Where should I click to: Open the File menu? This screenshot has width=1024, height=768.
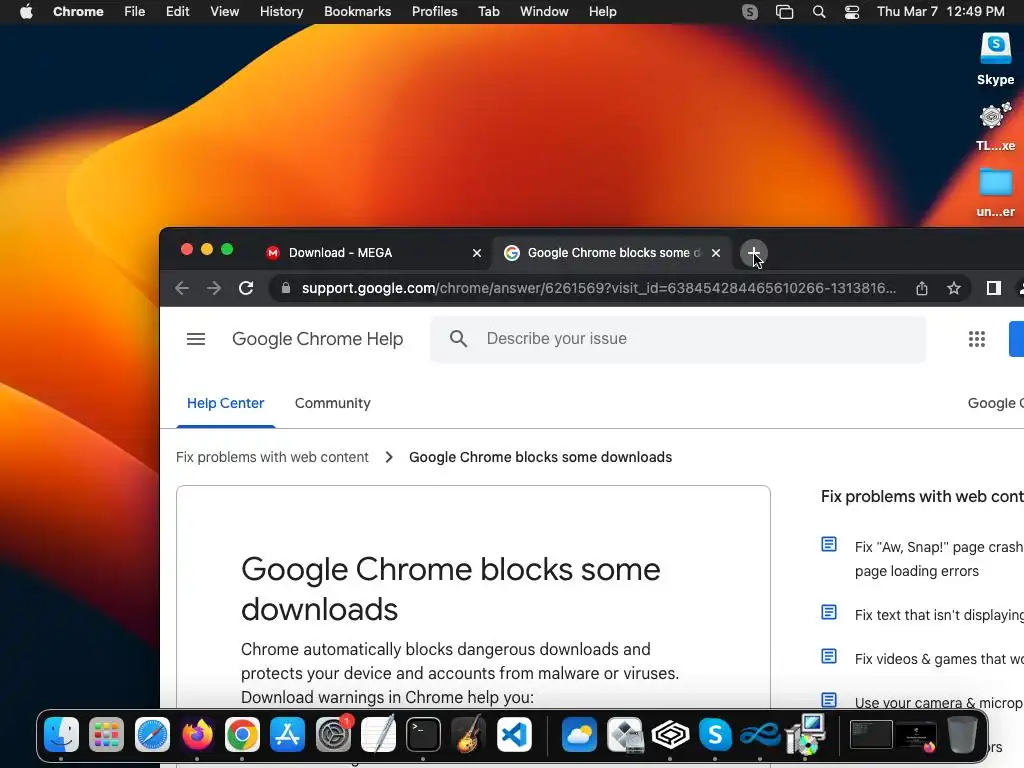pos(135,12)
